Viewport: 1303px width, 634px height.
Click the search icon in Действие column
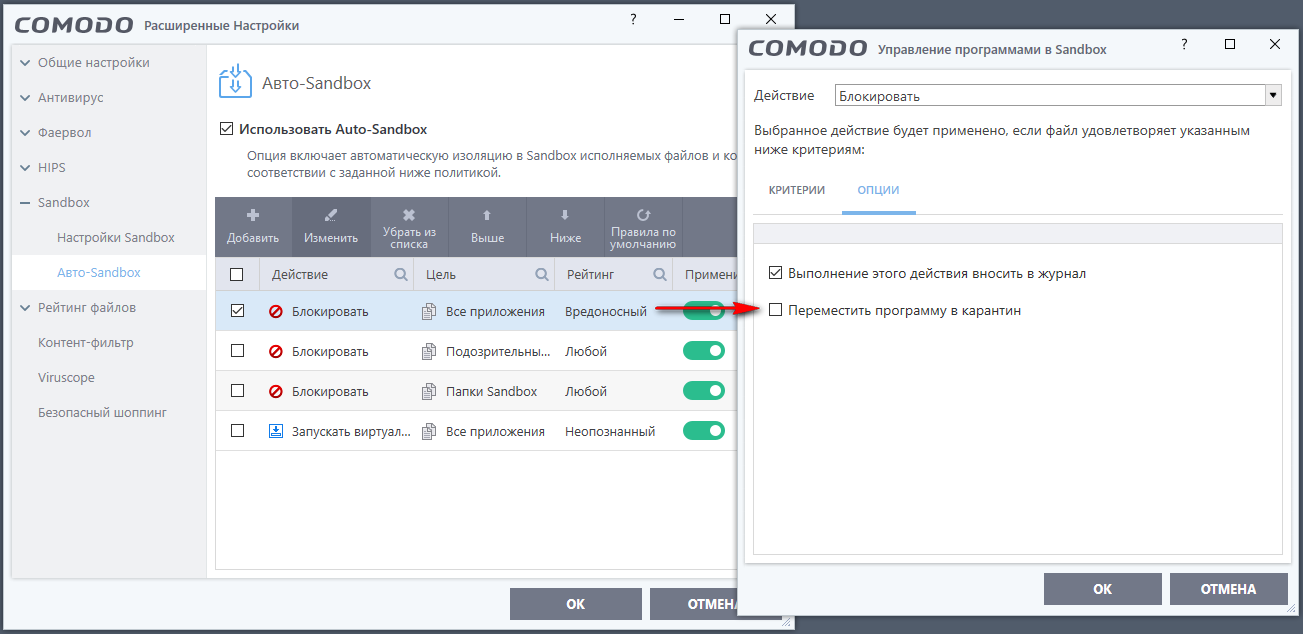400,274
